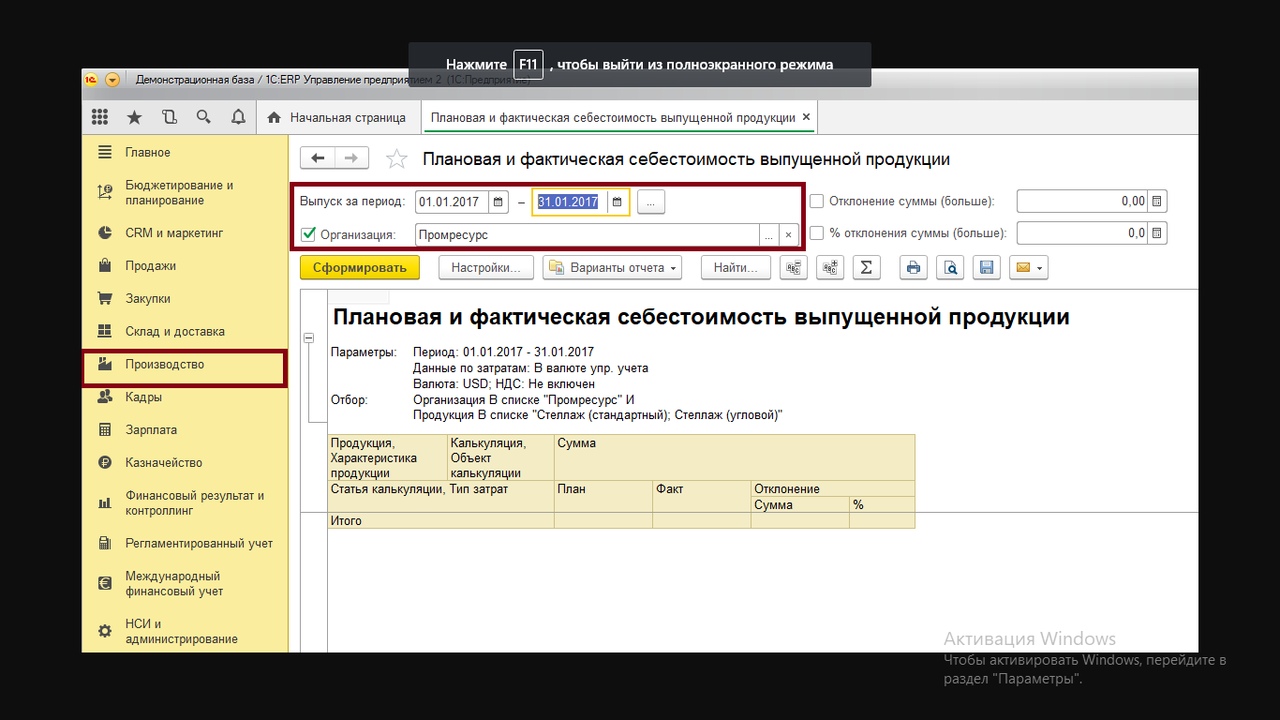Screen dimensions: 1280x720
Task: Open print preview icon
Action: [x=950, y=268]
